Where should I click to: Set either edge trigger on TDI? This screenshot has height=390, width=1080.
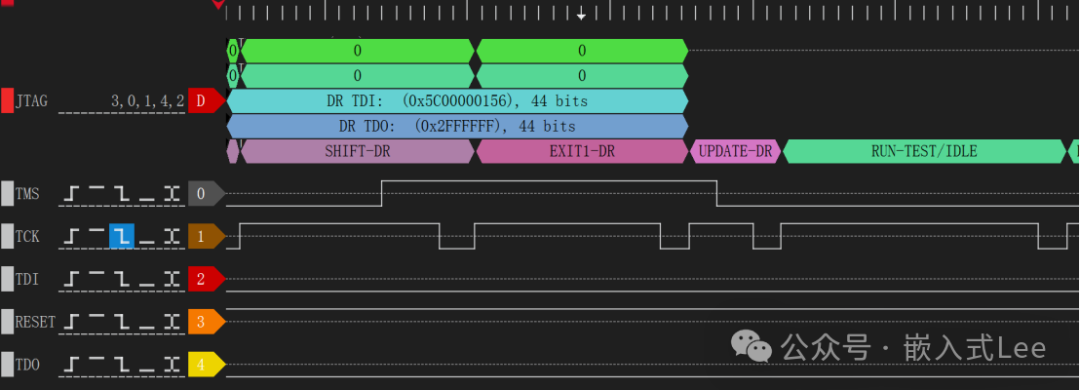point(172,279)
